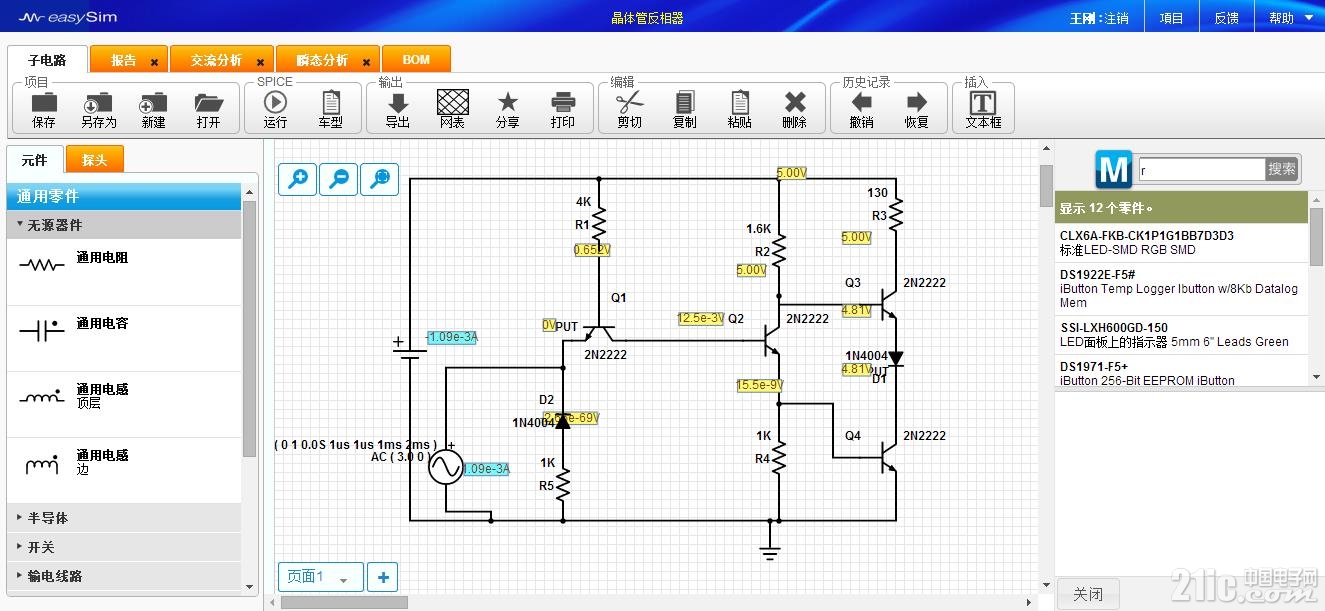Click the Mouser M logo icon
Viewport: 1325px width, 611px height.
pyautogui.click(x=1113, y=170)
